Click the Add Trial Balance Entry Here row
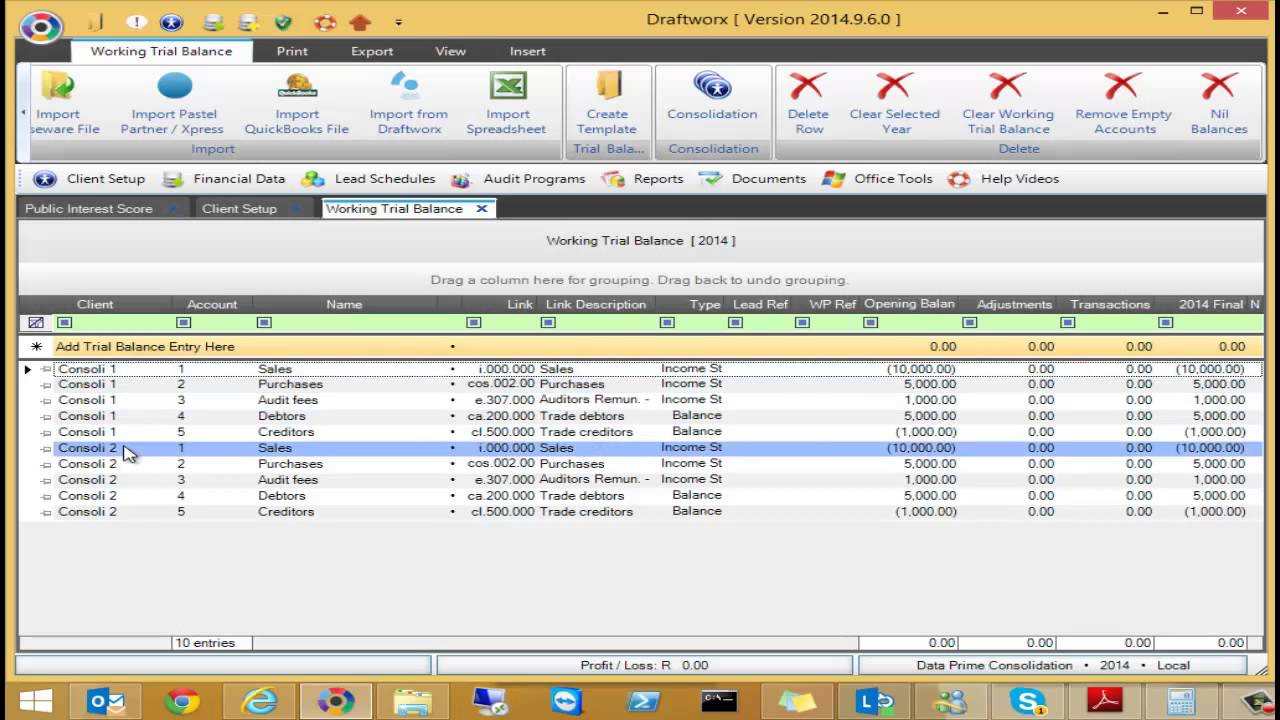The image size is (1280, 720). 640,347
